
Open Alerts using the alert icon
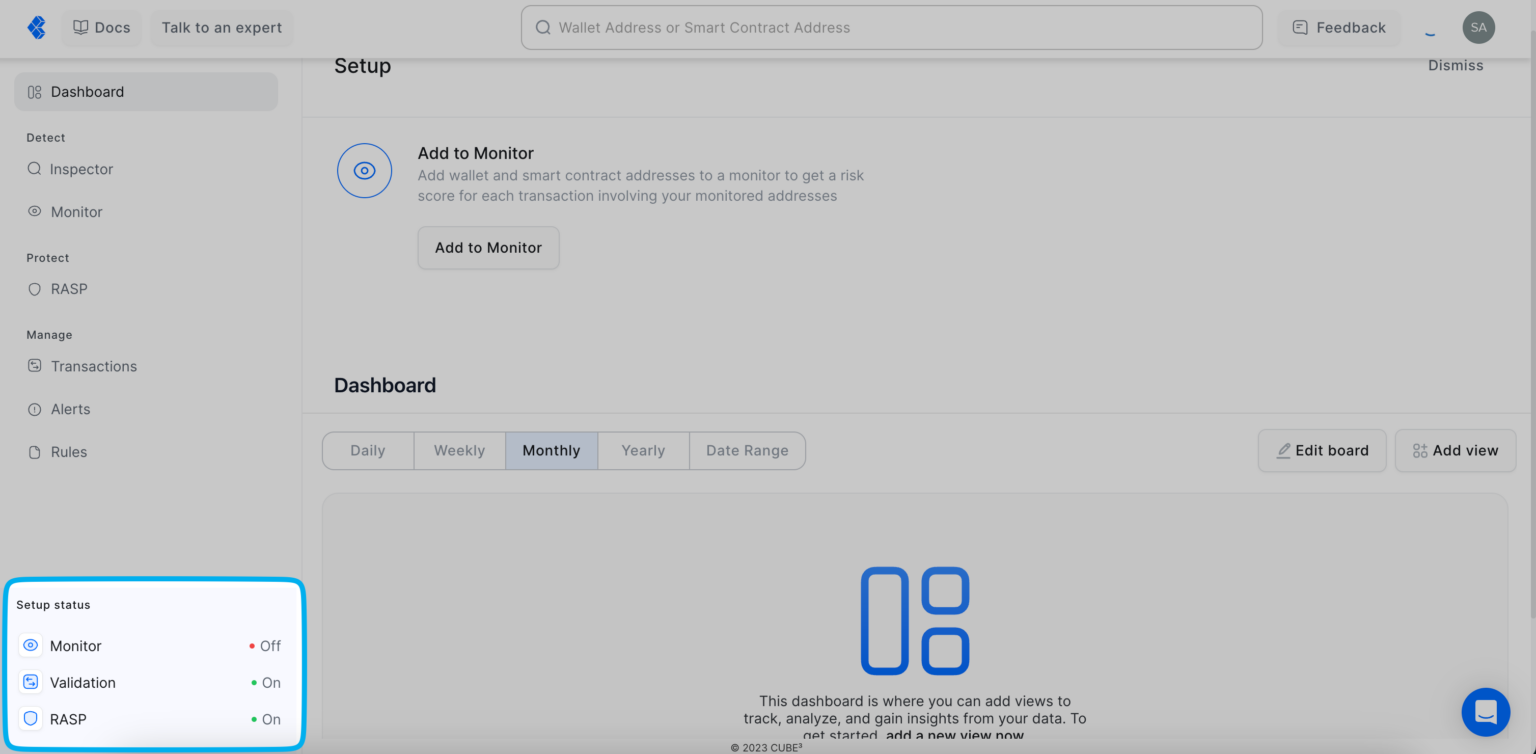tap(33, 409)
